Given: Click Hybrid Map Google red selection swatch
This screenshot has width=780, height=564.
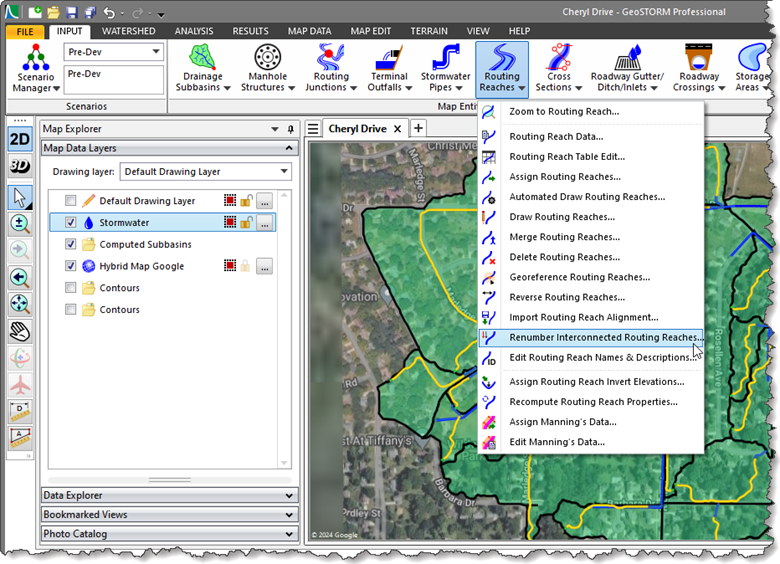Looking at the screenshot, I should (230, 266).
